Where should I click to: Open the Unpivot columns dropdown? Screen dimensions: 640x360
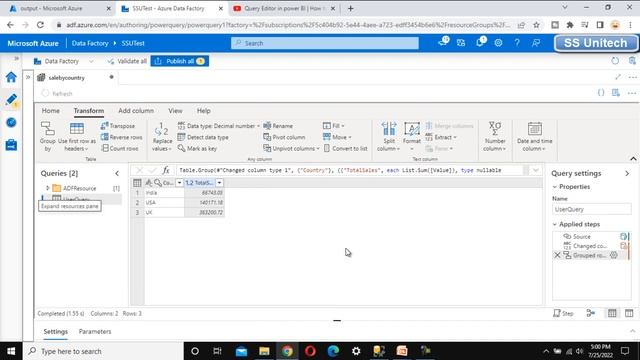(x=291, y=148)
